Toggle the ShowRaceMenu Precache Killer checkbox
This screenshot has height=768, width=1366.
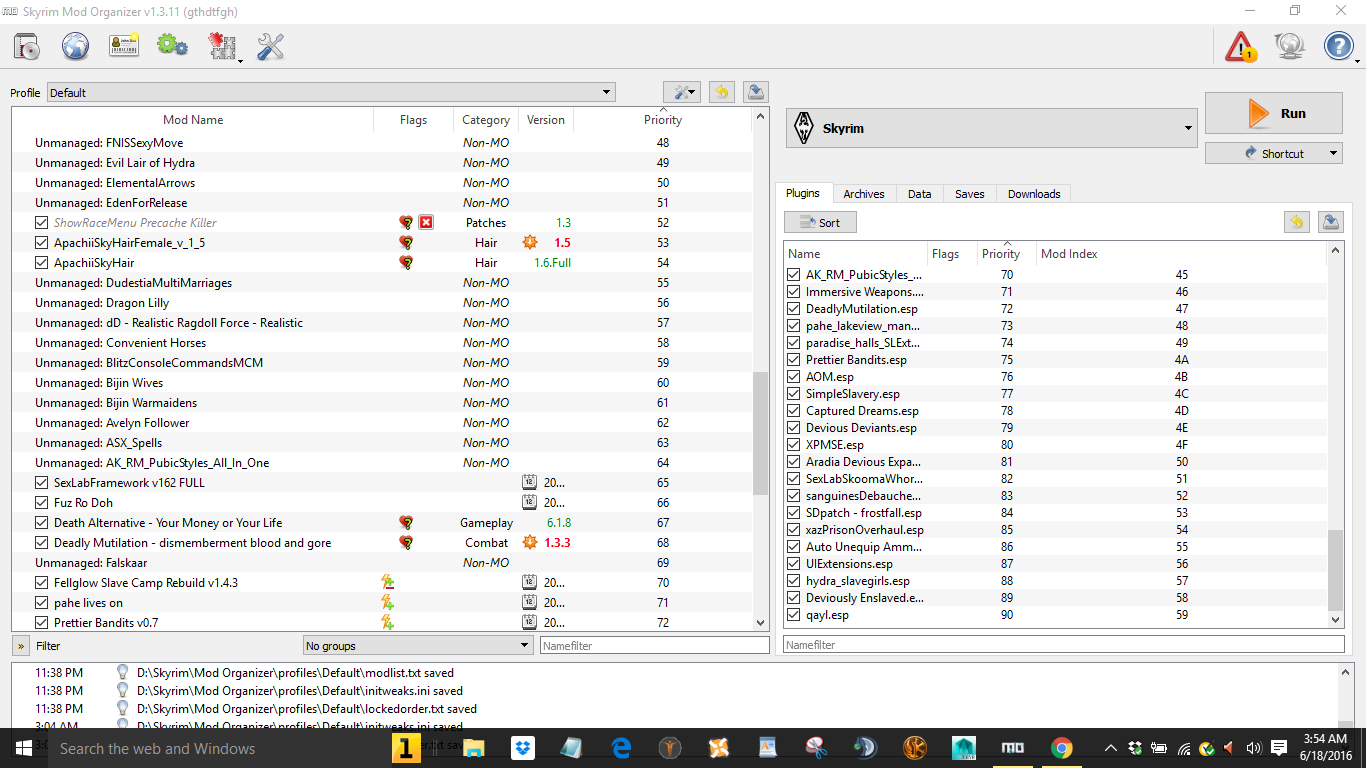click(42, 223)
